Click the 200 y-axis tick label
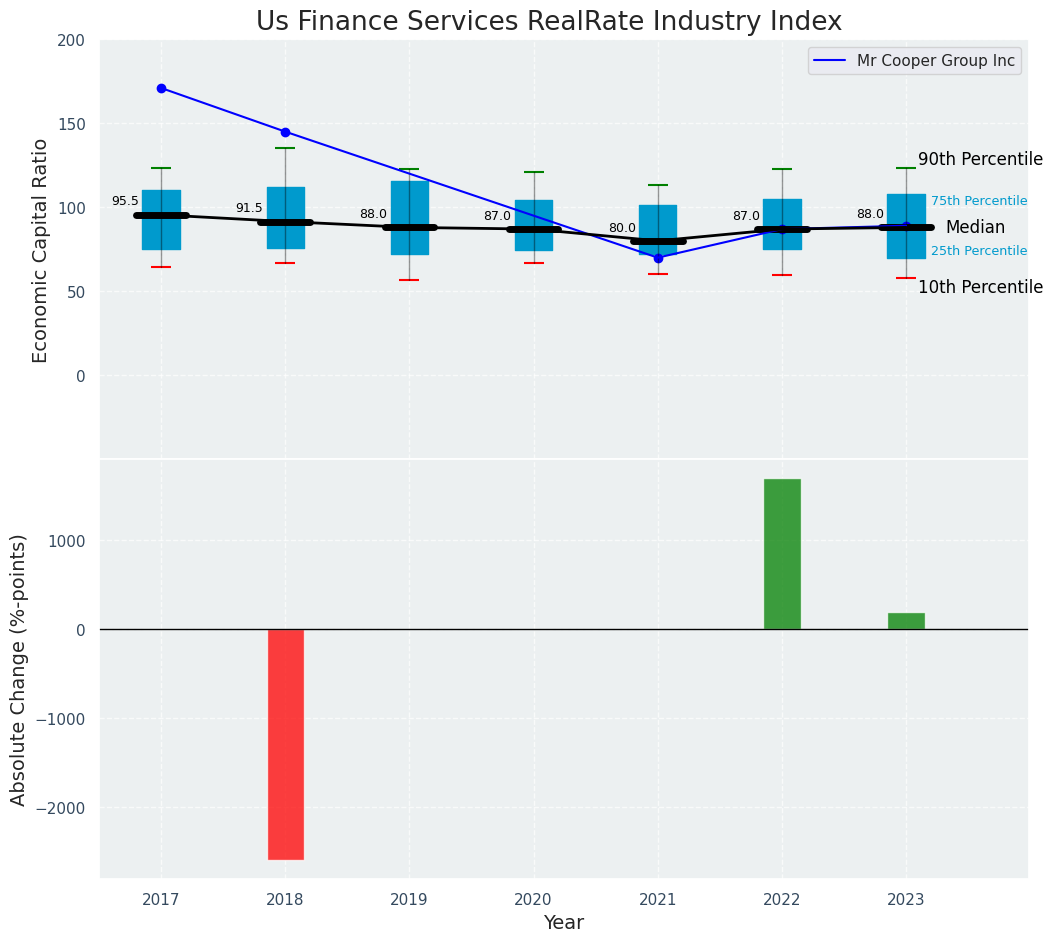The height and width of the screenshot is (942, 1053). (x=71, y=41)
